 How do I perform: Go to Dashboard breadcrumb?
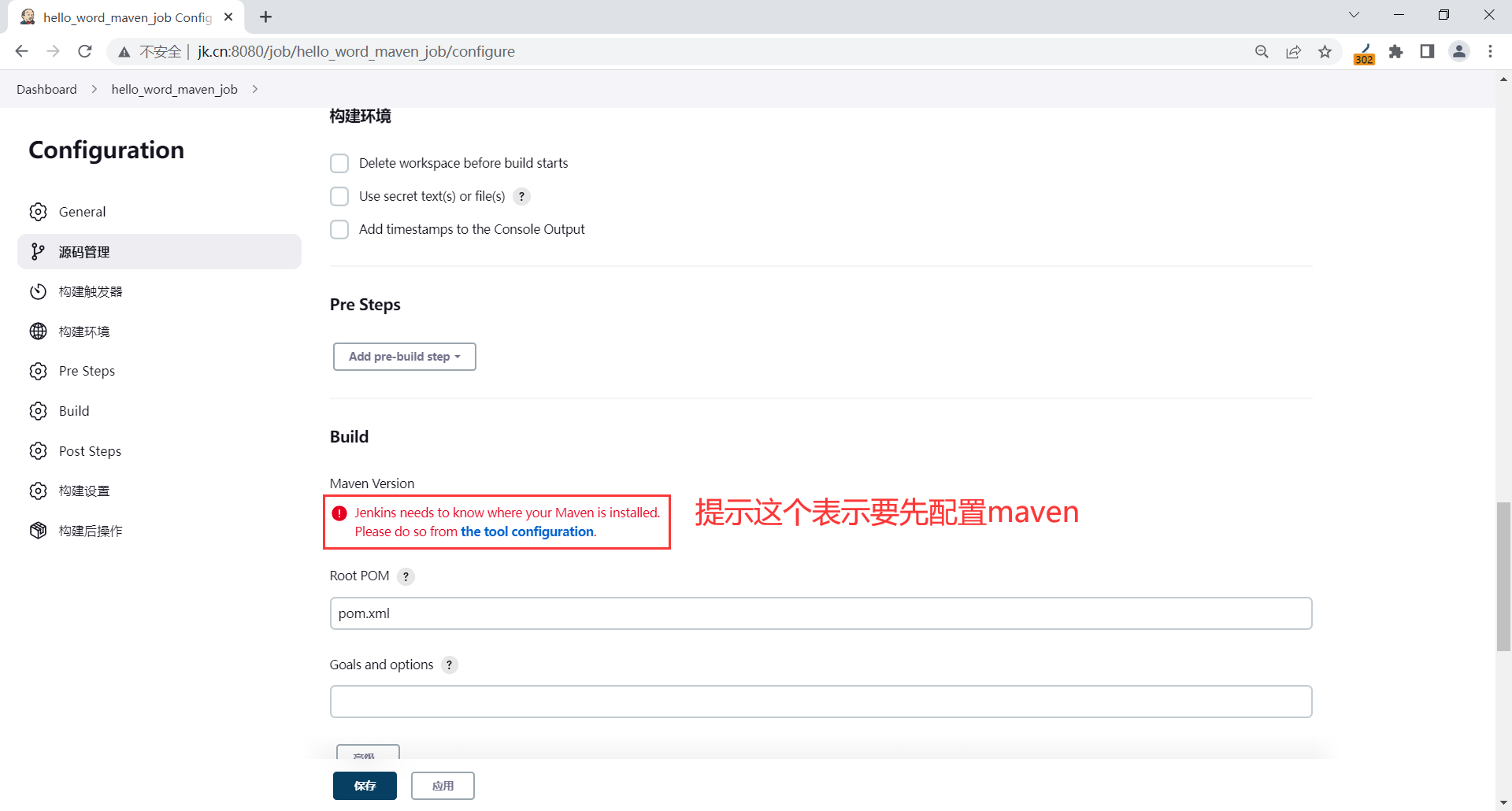[46, 89]
